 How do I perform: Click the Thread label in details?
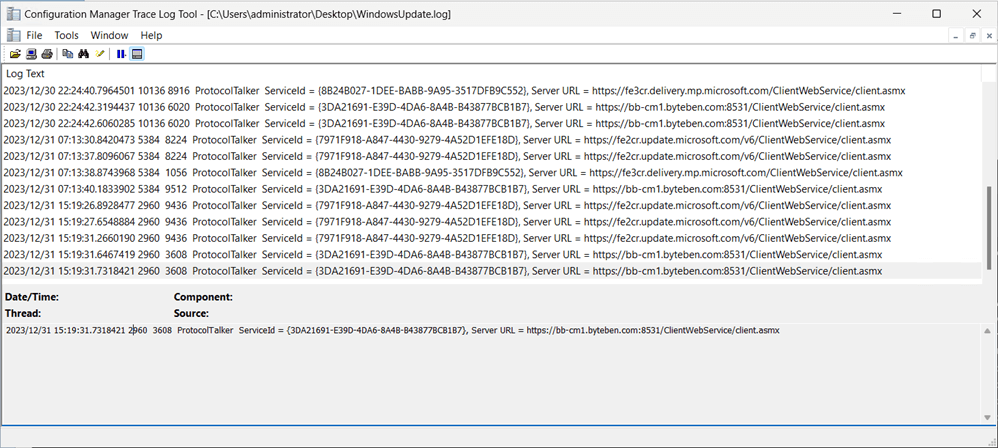point(23,314)
